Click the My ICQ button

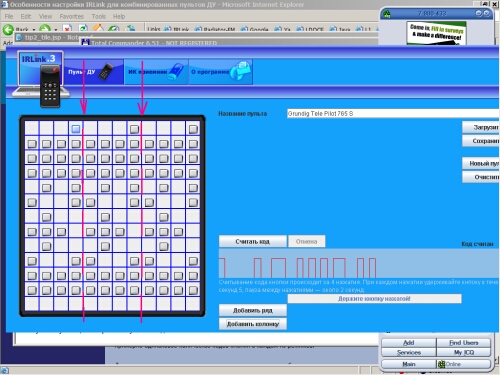click(x=464, y=352)
